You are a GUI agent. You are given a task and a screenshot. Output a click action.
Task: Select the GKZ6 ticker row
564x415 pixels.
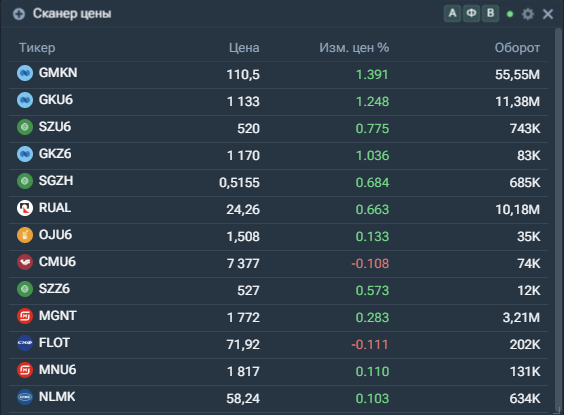tap(278, 156)
